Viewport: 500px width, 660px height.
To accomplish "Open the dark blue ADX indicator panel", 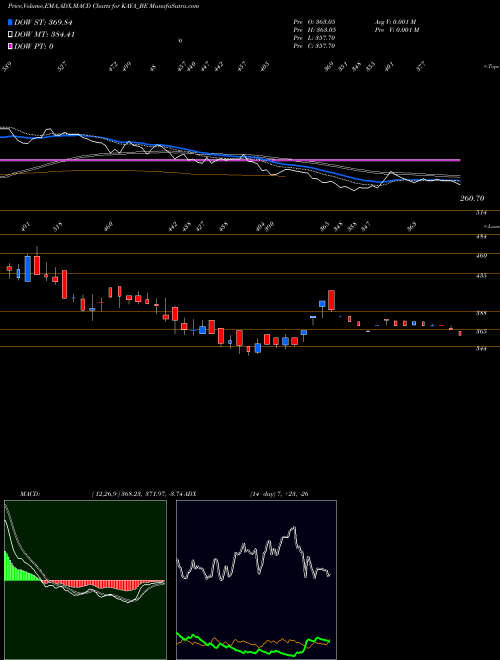I will pyautogui.click(x=256, y=580).
